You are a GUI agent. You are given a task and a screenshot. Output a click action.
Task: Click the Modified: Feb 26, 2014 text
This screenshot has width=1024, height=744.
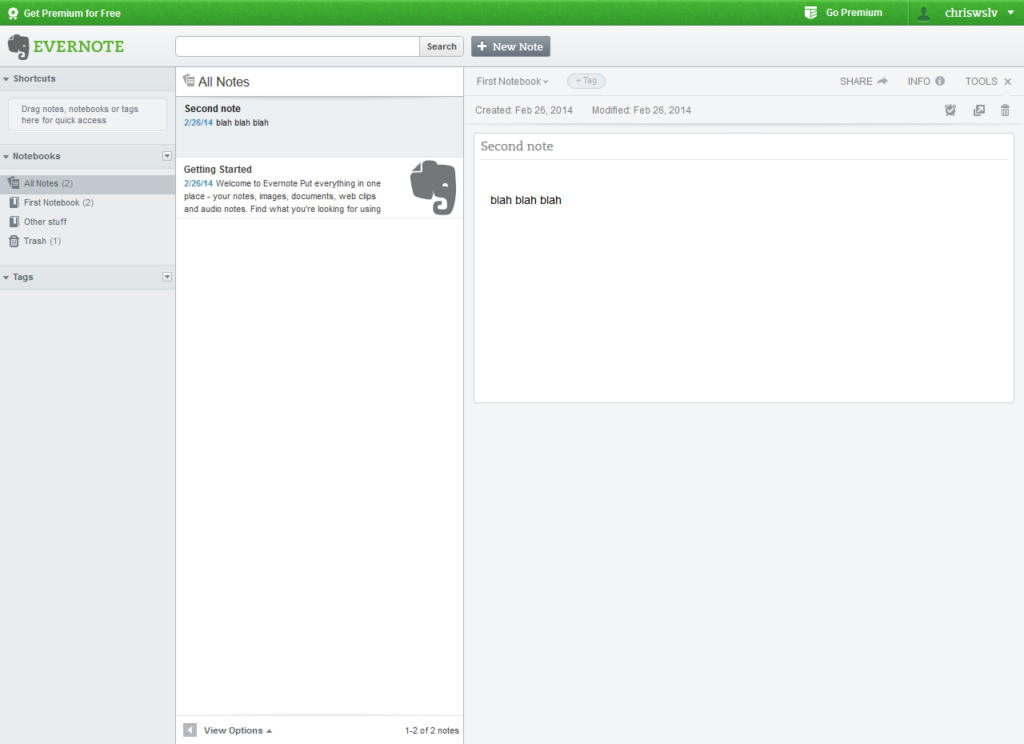[x=641, y=110]
